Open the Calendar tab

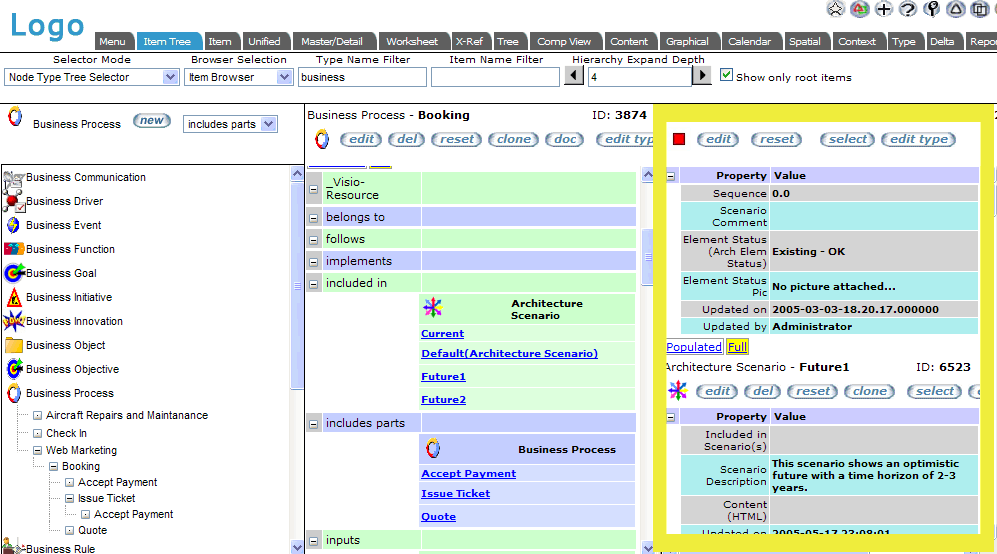point(749,42)
